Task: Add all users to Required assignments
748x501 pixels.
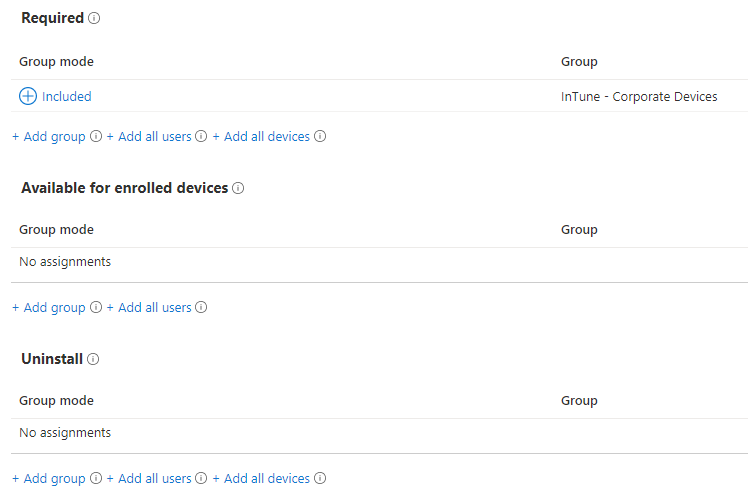Action: (x=149, y=136)
